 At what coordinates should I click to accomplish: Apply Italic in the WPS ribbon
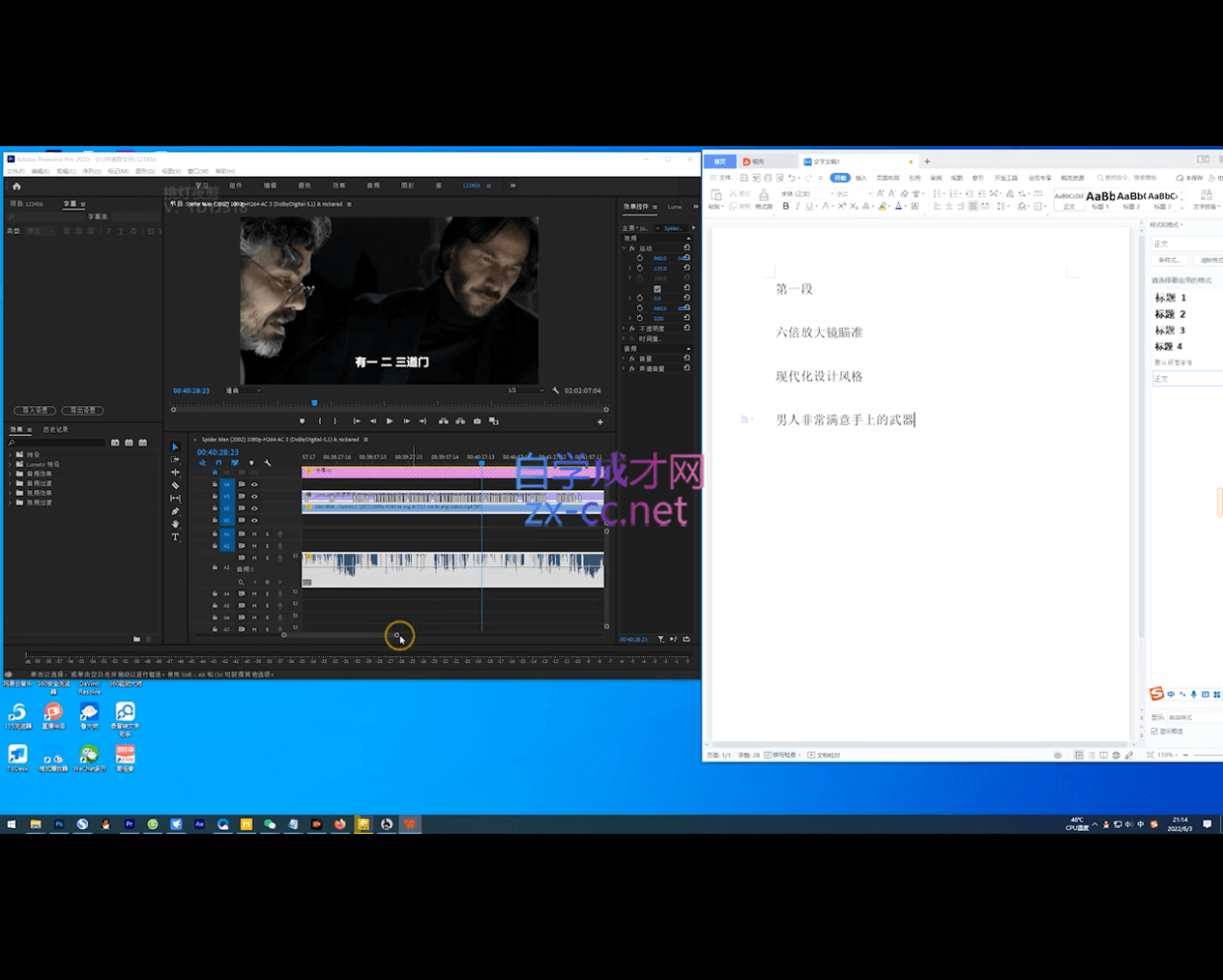(x=798, y=206)
